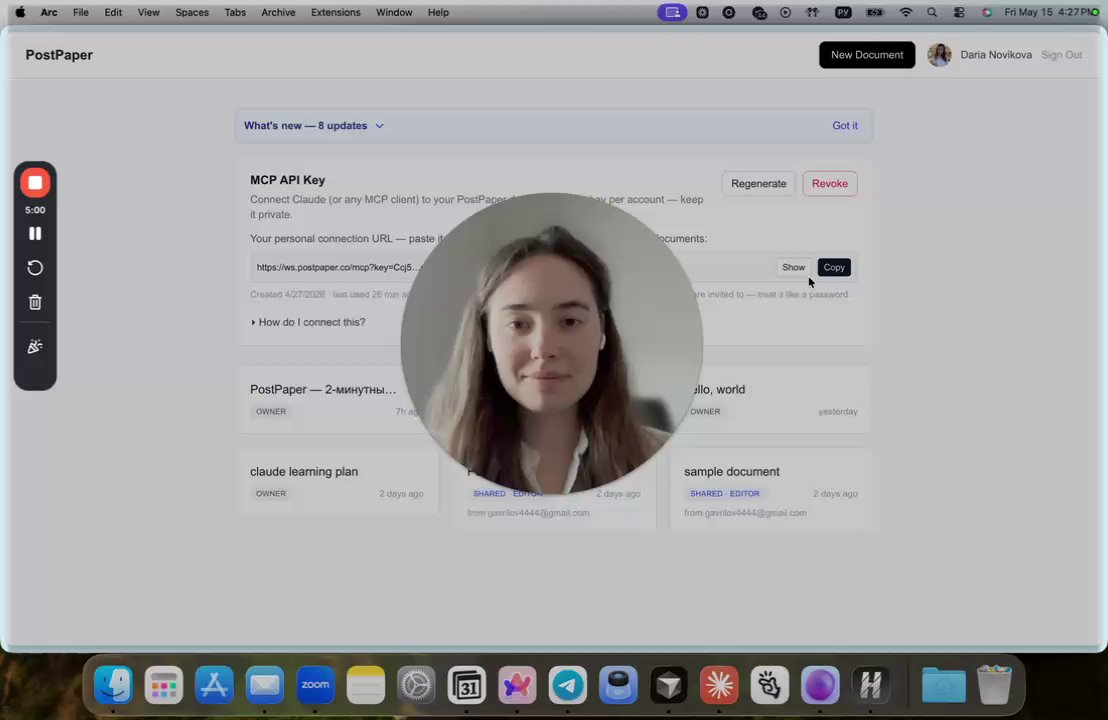Image resolution: width=1108 pixels, height=720 pixels.
Task: Delete the recording with the trash icon
Action: pos(35,302)
